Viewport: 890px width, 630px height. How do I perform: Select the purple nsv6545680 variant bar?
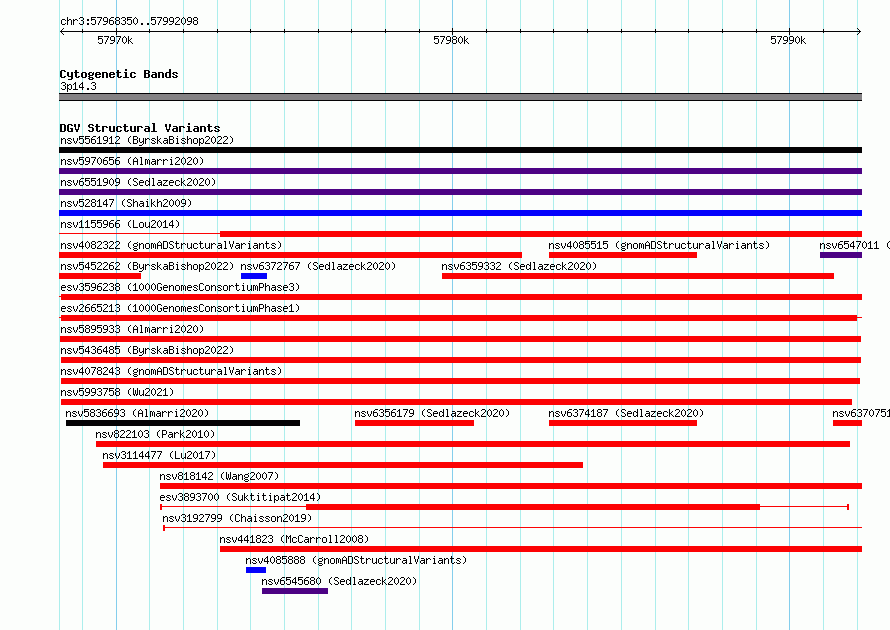tap(295, 591)
